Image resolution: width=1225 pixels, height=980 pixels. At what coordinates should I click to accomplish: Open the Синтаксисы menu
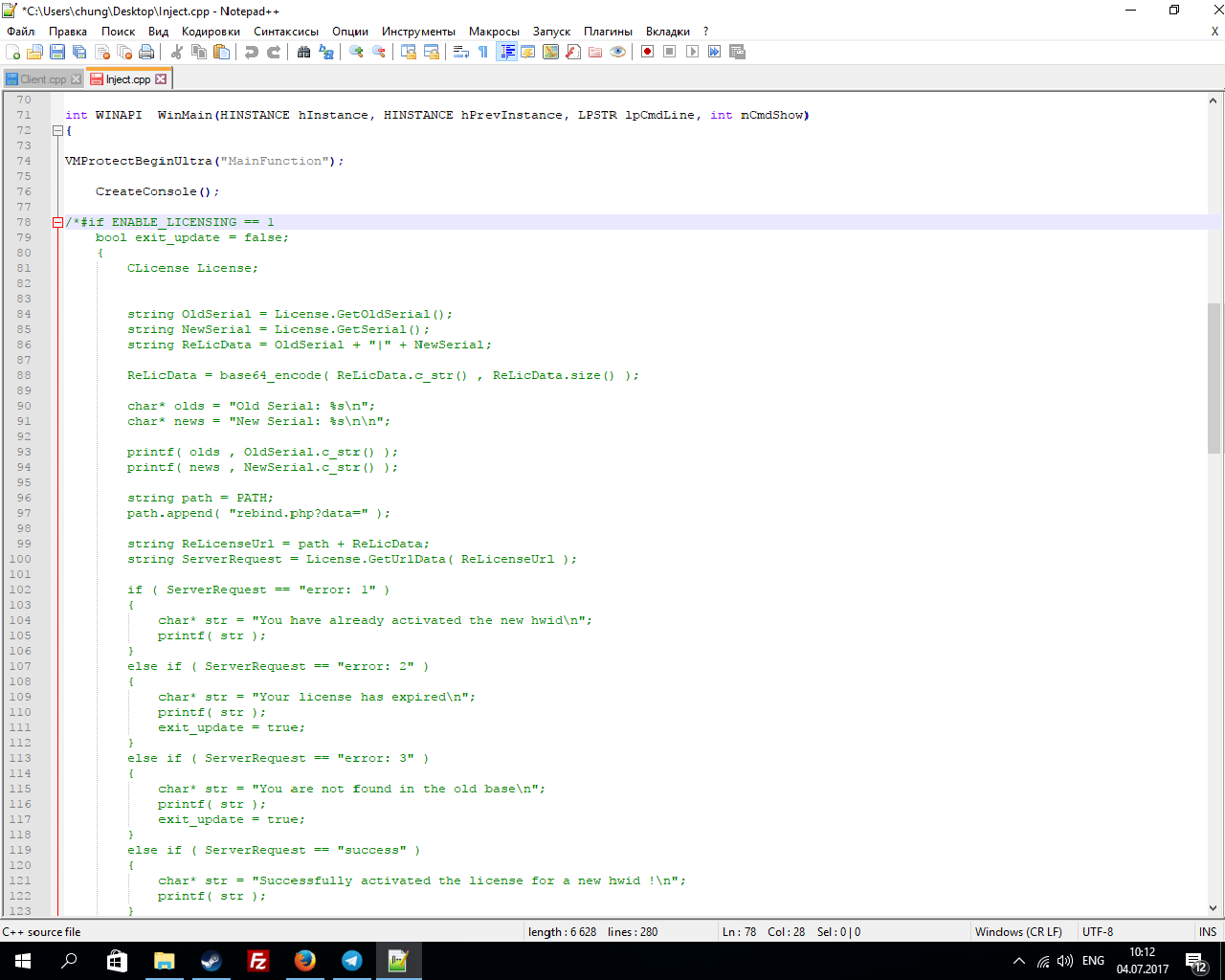click(286, 32)
